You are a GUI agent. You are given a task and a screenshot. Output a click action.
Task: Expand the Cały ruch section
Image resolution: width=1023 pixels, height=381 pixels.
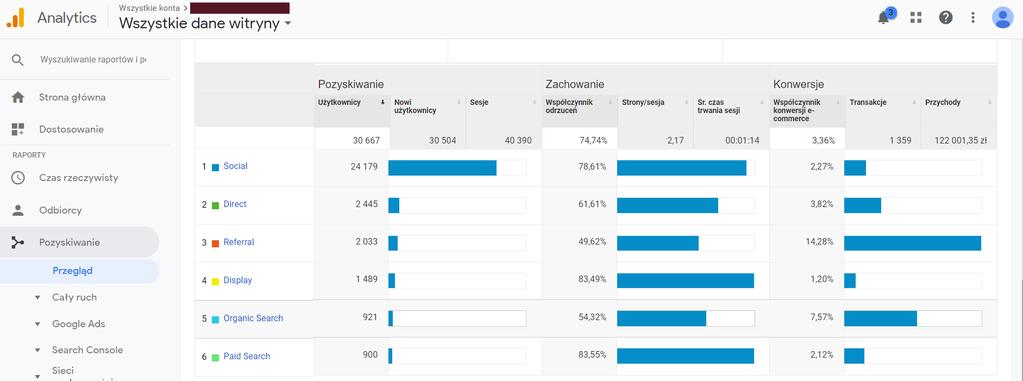click(37, 297)
